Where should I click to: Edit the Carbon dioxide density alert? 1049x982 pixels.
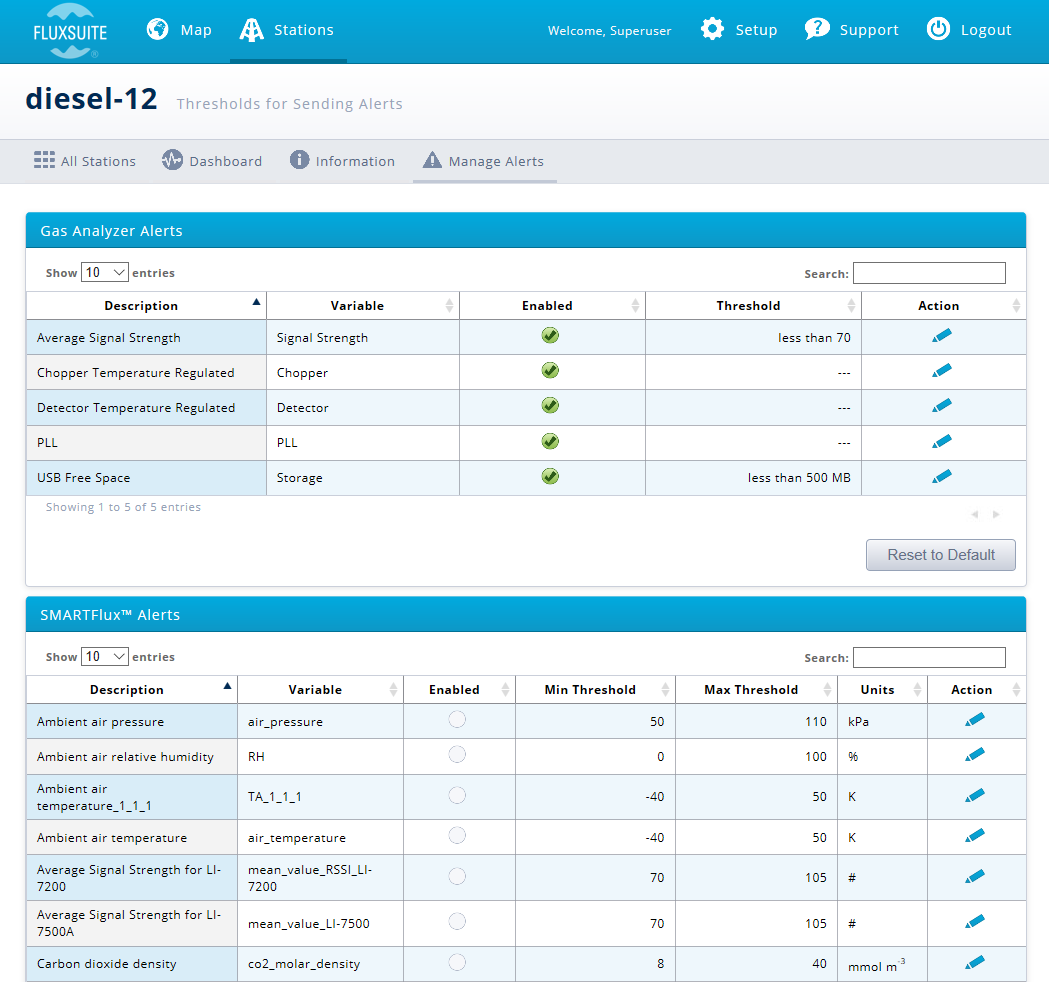(975, 962)
